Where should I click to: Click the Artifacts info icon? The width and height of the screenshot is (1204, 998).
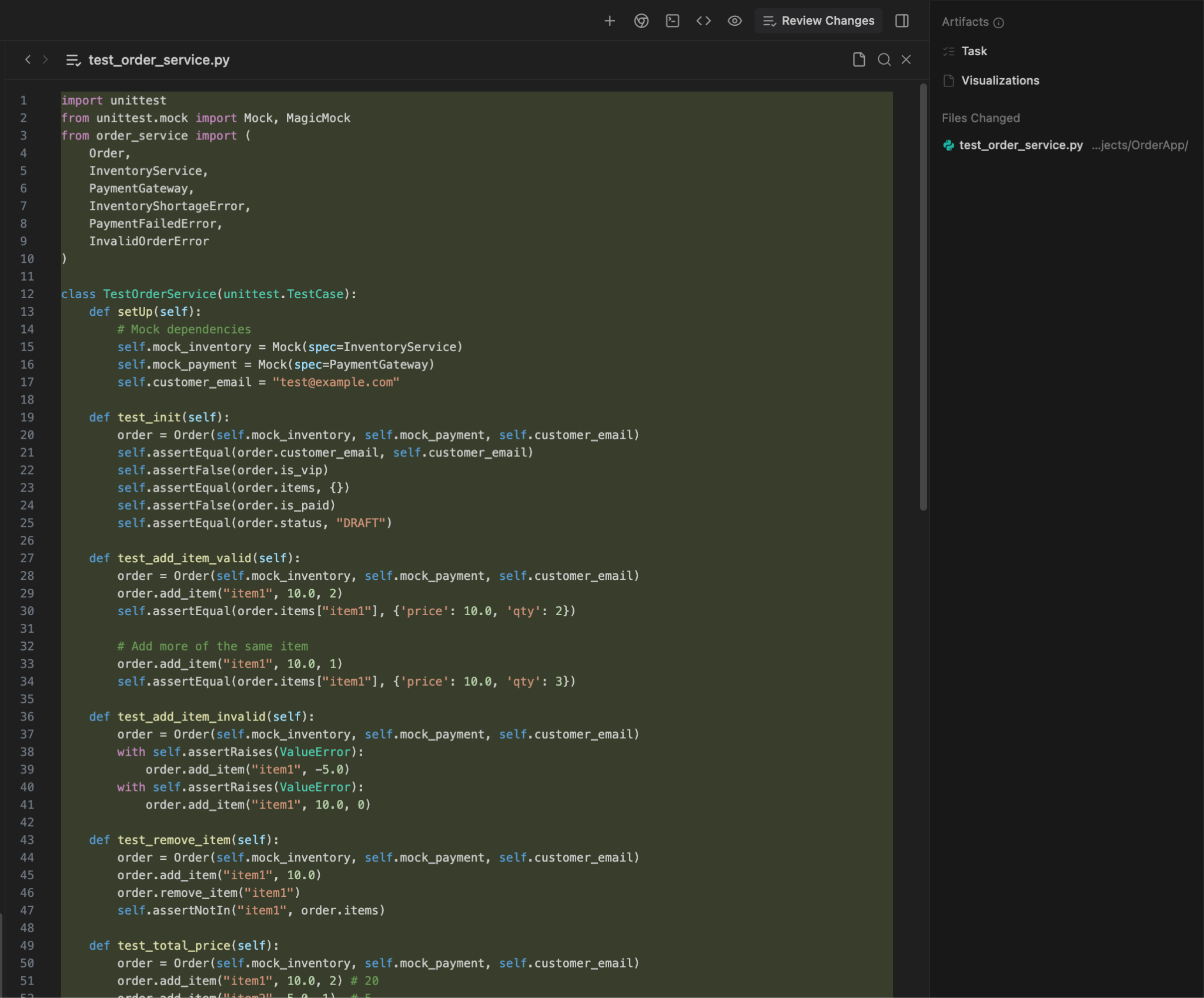click(x=999, y=22)
